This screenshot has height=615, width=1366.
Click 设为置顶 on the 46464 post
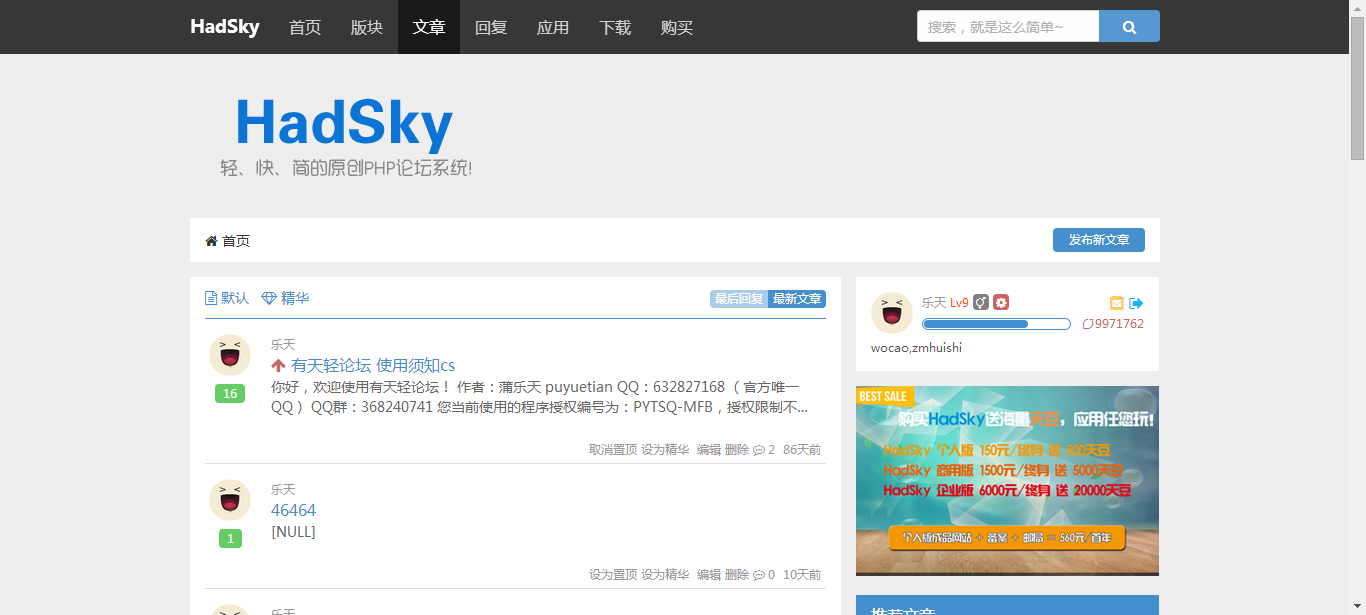pyautogui.click(x=613, y=575)
